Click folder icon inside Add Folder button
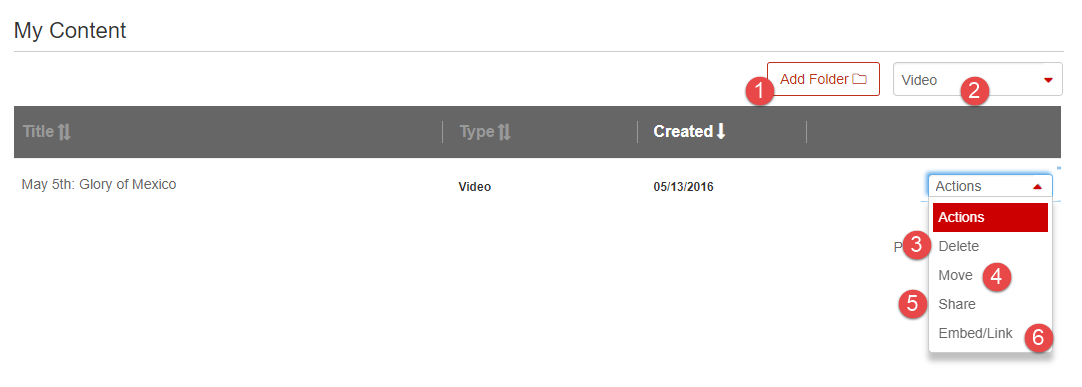 (x=859, y=79)
